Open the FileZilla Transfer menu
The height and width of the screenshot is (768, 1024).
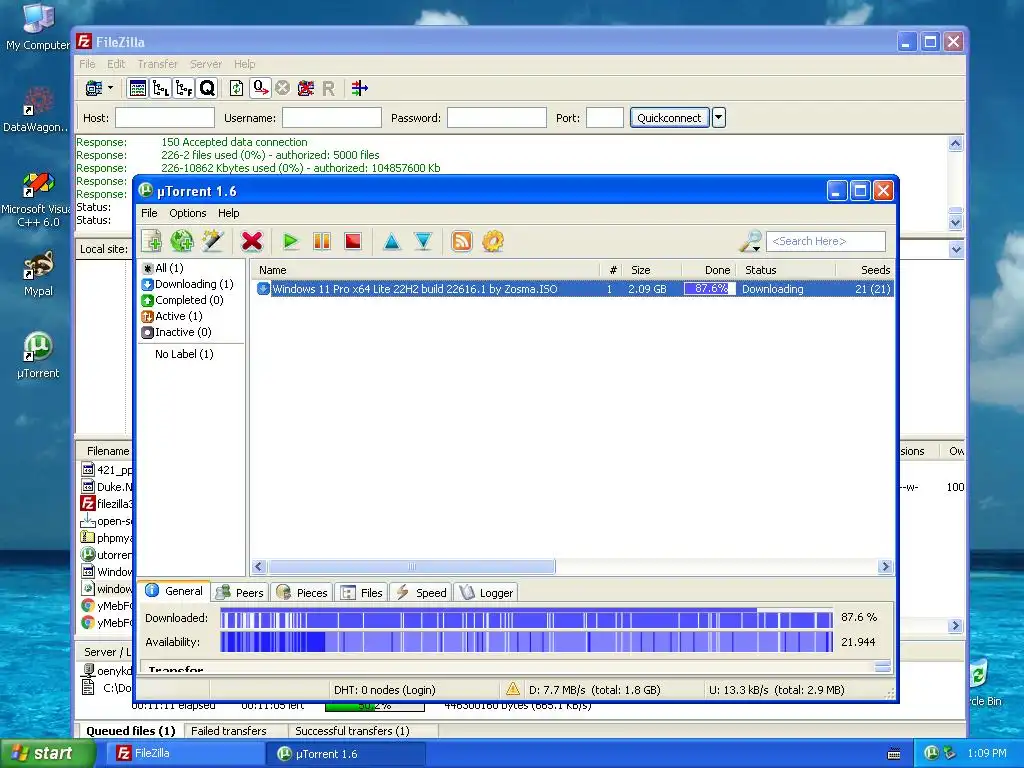[x=157, y=64]
